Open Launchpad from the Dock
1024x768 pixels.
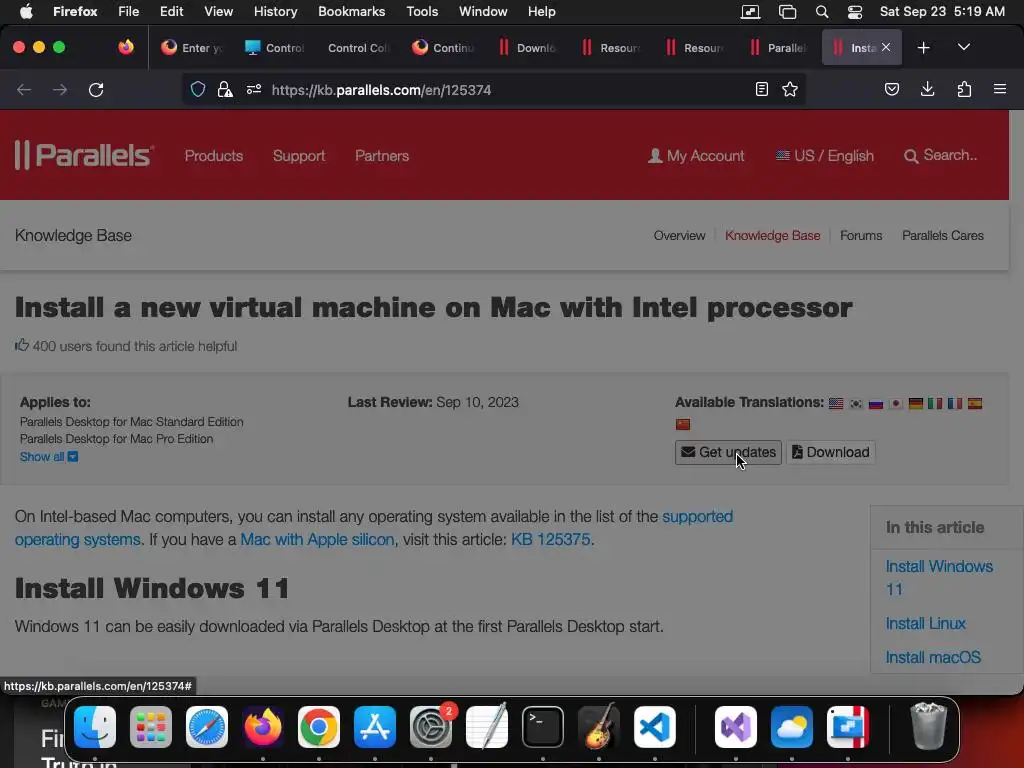point(151,726)
